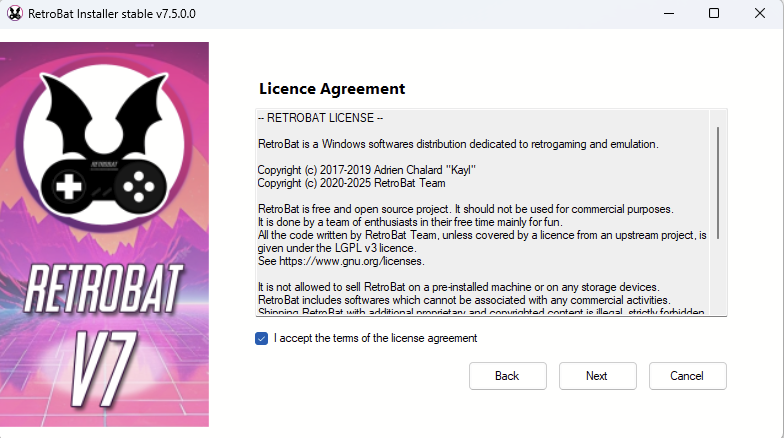The height and width of the screenshot is (438, 784).
Task: Click the Licence Agreement heading
Action: (x=332, y=89)
